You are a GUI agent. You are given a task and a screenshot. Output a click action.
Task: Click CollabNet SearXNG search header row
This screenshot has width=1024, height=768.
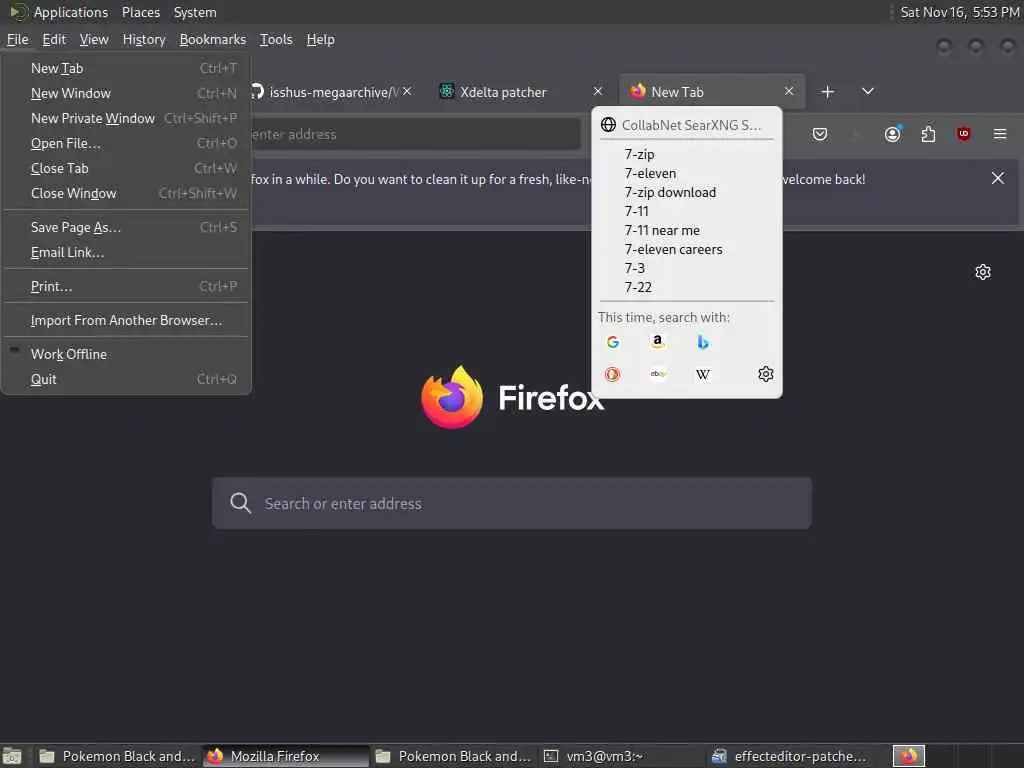[x=686, y=125]
